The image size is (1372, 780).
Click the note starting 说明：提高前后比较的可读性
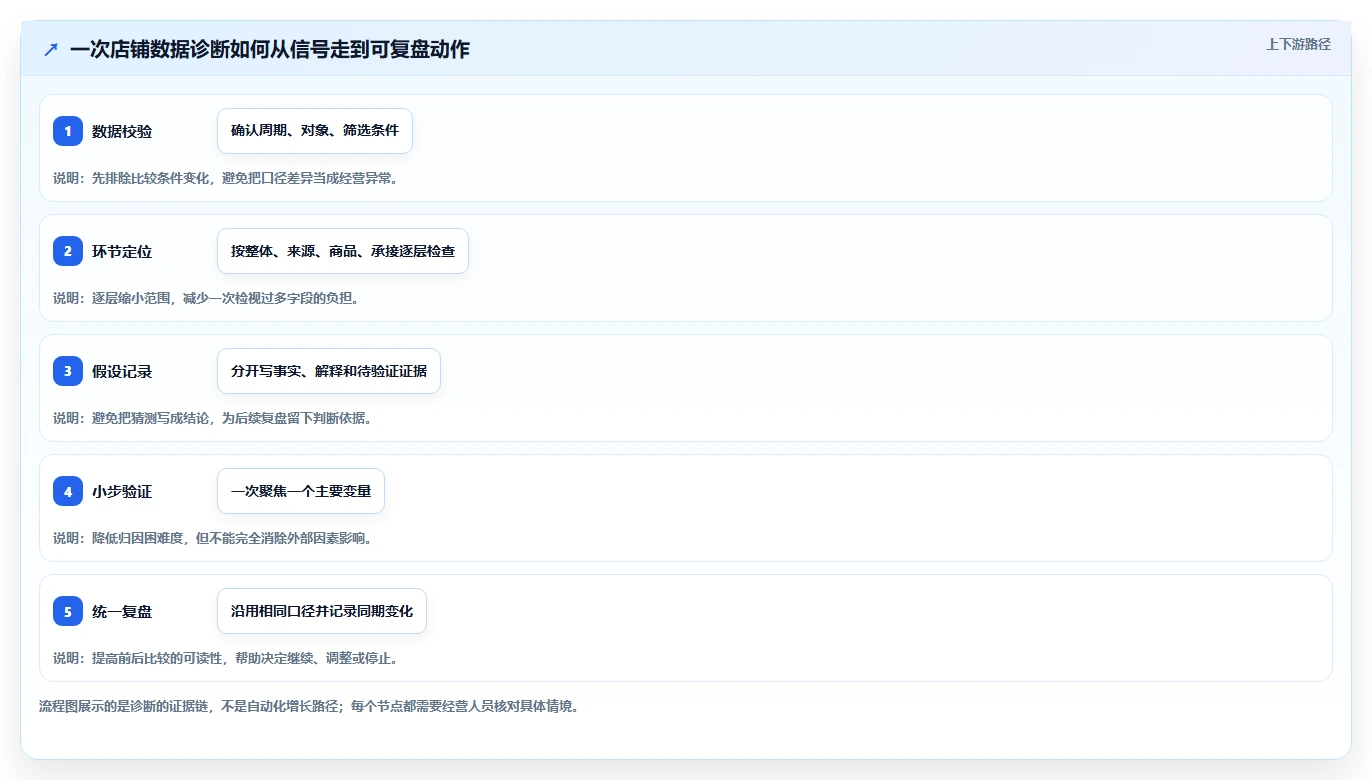coord(226,658)
